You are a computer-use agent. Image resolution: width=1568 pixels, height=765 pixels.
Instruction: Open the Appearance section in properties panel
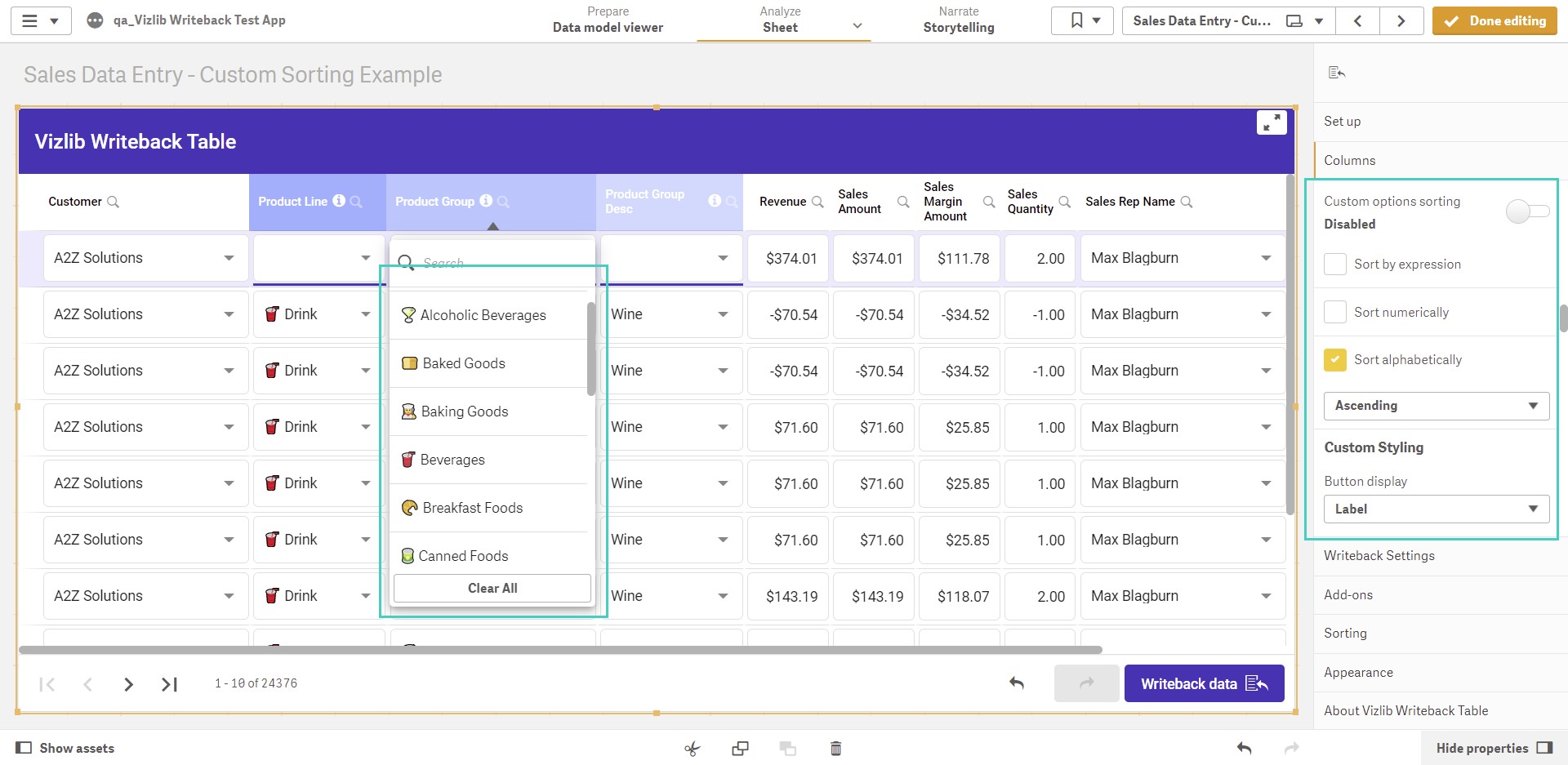tap(1358, 672)
